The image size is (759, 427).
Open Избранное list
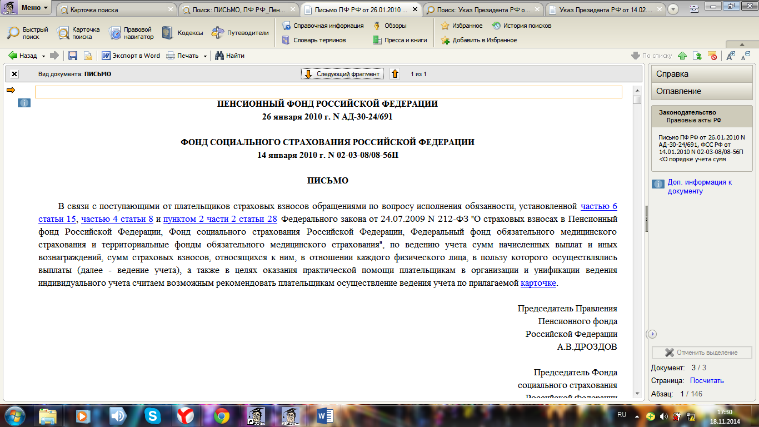pyautogui.click(x=462, y=26)
